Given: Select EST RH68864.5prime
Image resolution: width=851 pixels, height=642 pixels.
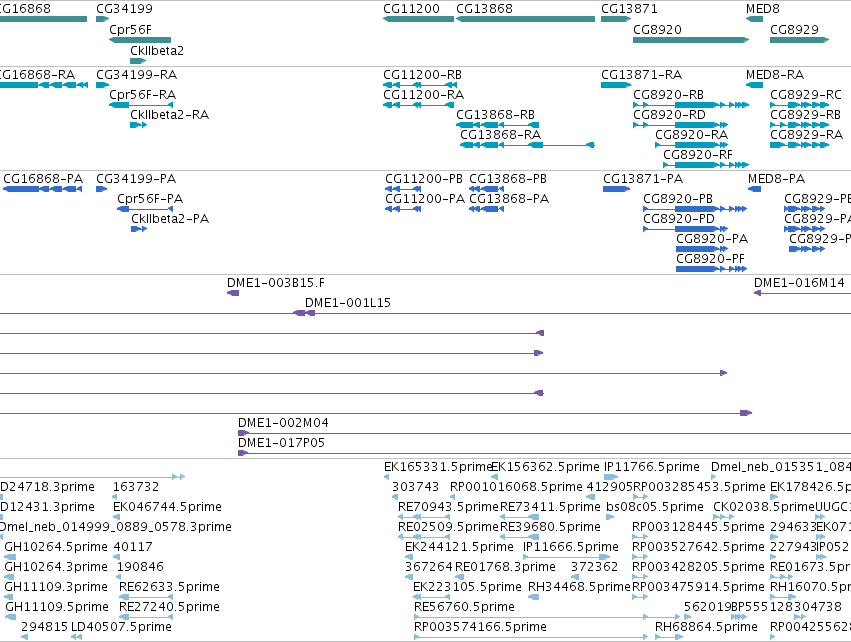Looking at the screenshot, I should (x=669, y=637).
